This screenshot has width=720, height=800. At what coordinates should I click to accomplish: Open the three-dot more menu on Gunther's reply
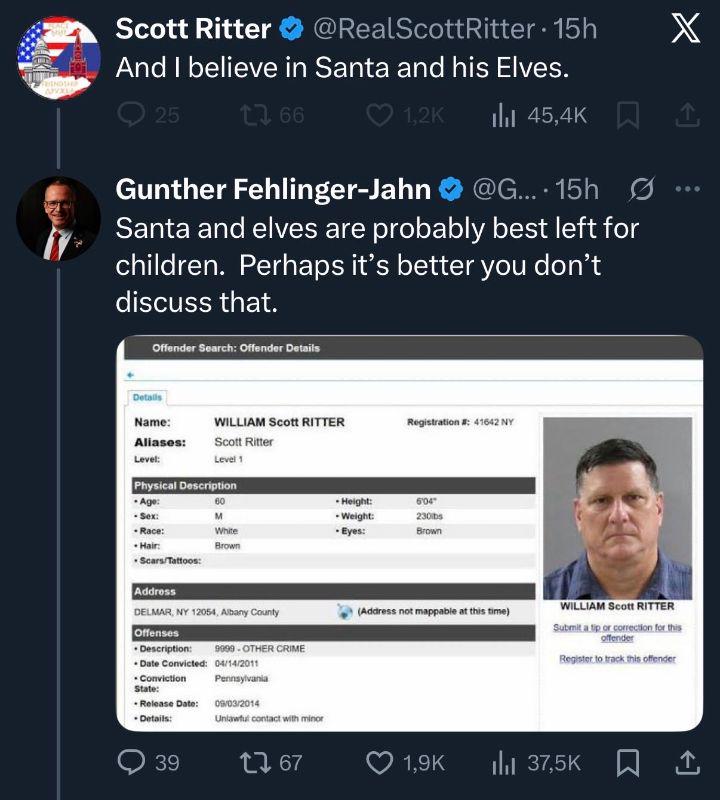(x=688, y=189)
